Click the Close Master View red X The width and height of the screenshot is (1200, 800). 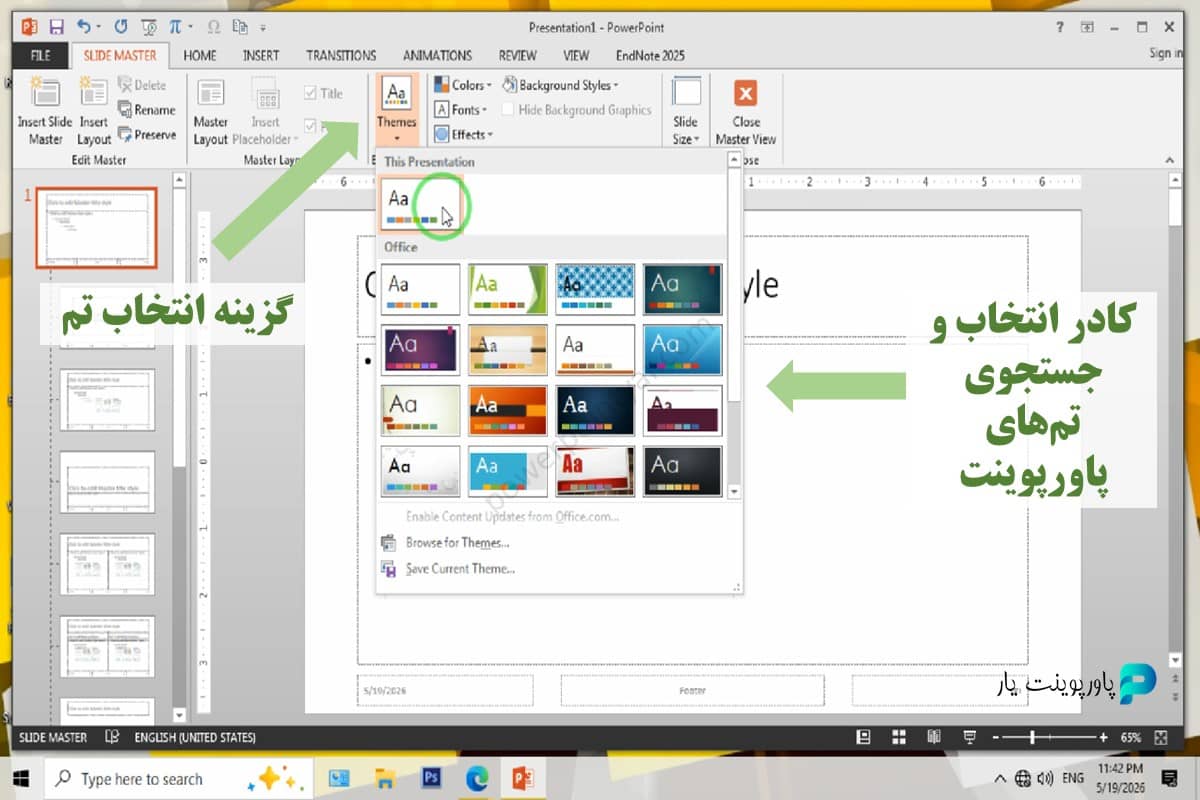pos(746,93)
